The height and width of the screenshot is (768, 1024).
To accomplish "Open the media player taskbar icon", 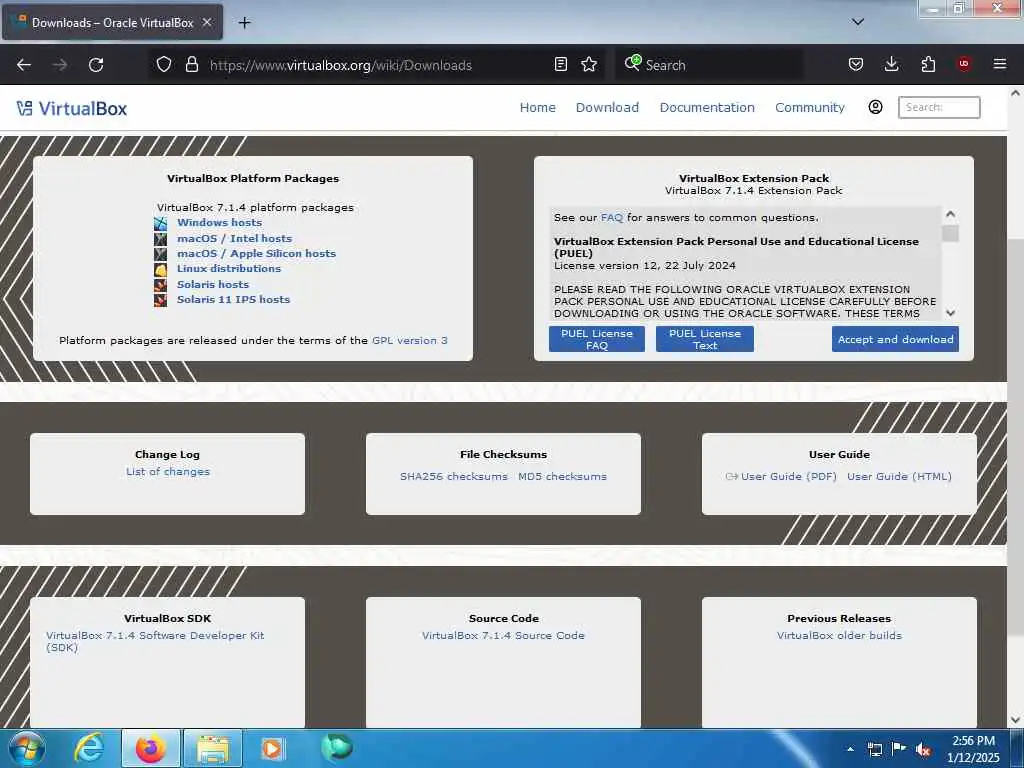I will (x=272, y=749).
